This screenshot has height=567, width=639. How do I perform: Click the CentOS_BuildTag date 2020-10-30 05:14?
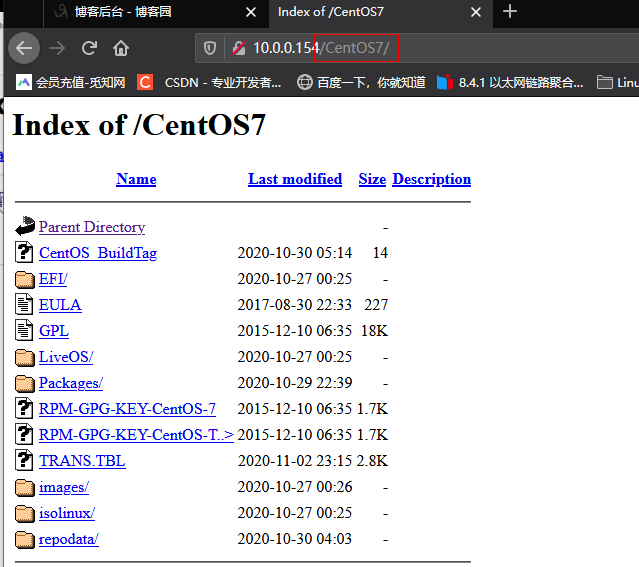(x=295, y=253)
